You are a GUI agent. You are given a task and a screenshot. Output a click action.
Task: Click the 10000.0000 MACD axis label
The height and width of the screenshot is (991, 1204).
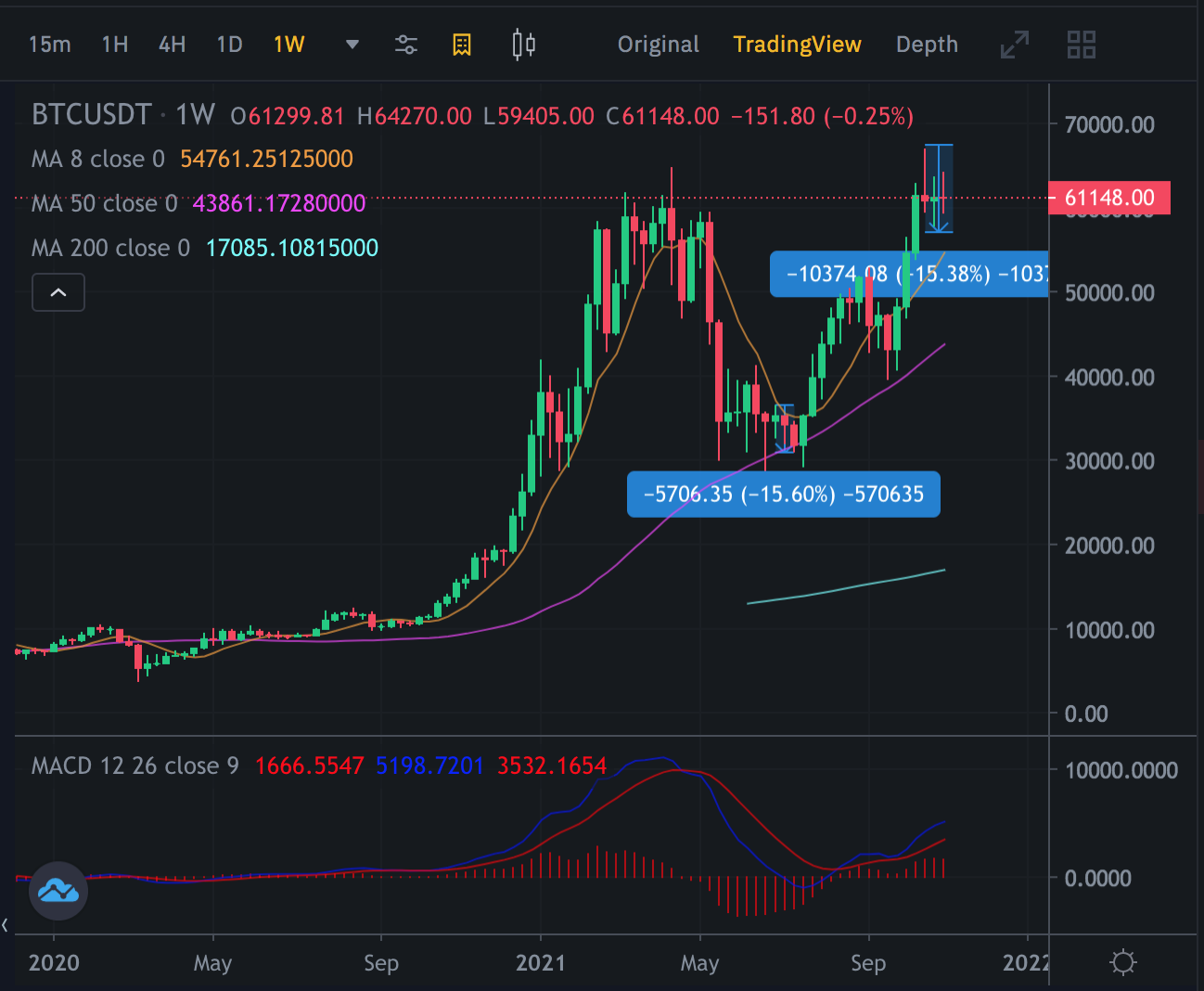[1121, 770]
